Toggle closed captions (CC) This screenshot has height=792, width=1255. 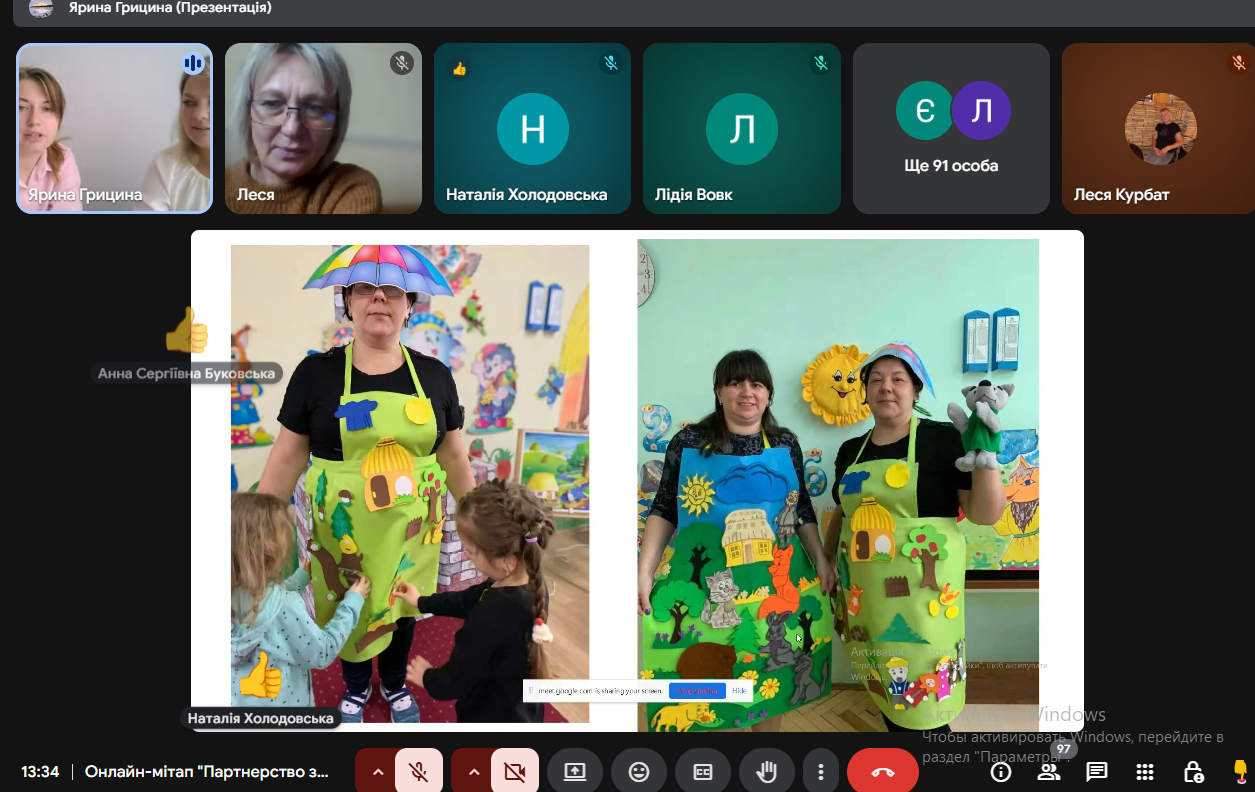pos(703,771)
